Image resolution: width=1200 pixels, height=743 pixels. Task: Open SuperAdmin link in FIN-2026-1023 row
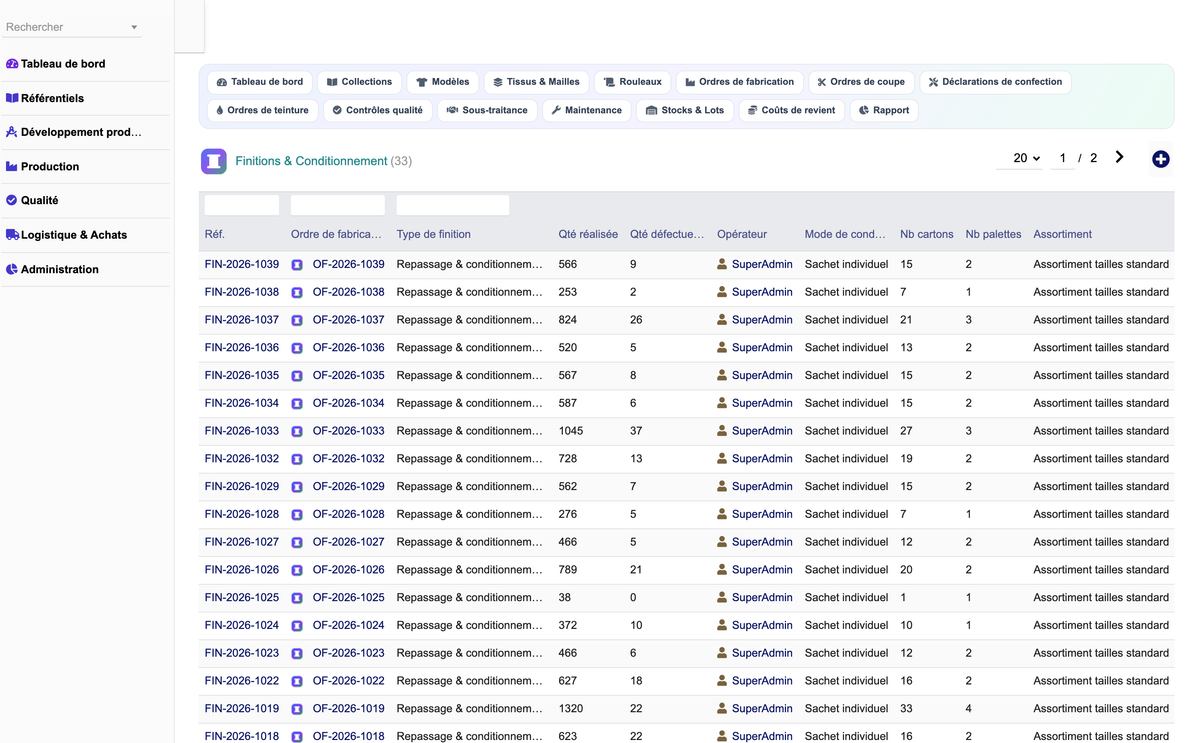(x=762, y=653)
